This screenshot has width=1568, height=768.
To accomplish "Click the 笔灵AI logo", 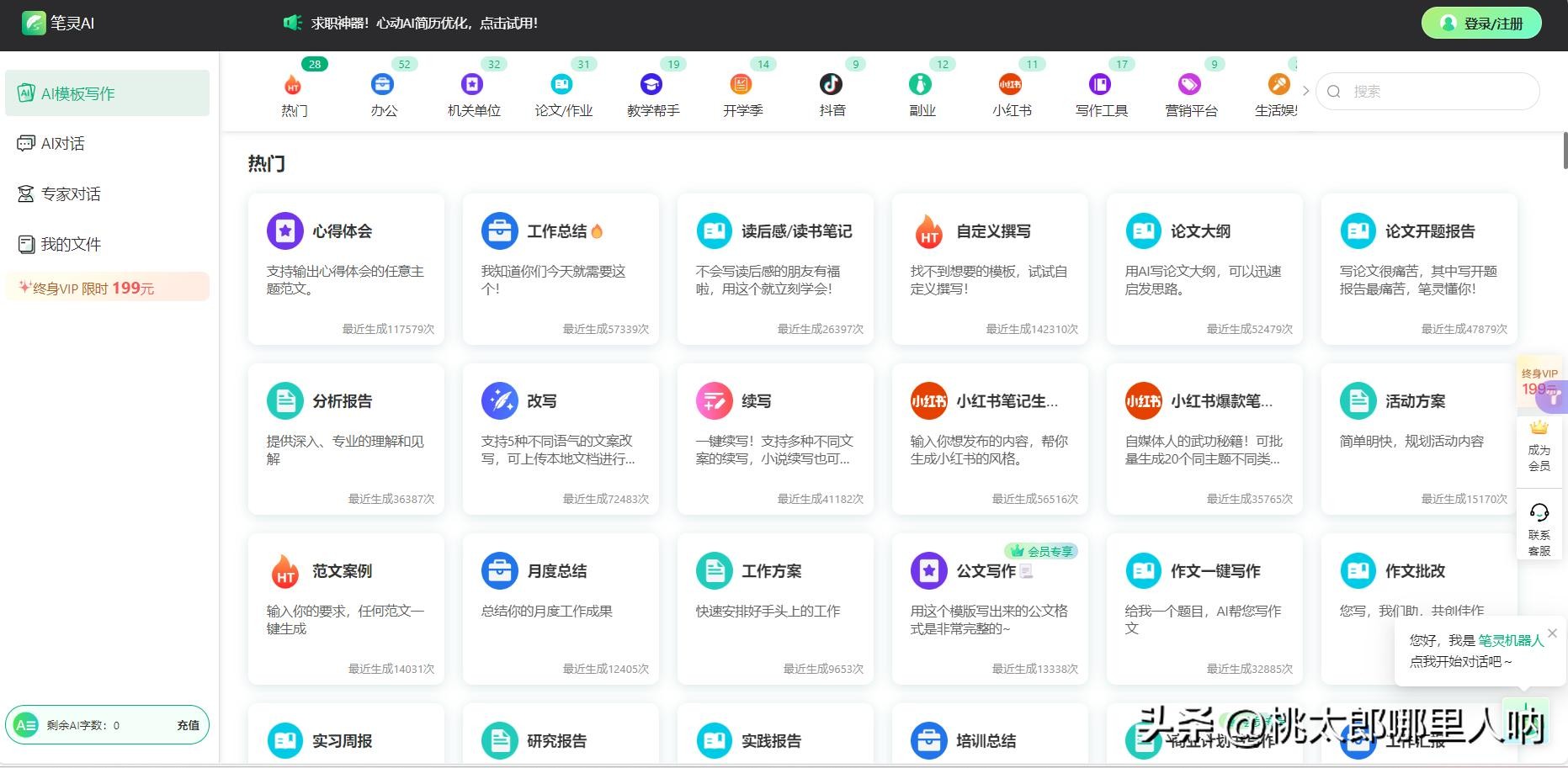I will 59,23.
